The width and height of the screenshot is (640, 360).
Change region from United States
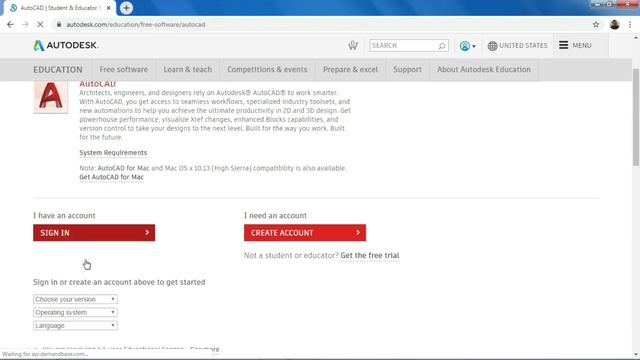tap(518, 46)
